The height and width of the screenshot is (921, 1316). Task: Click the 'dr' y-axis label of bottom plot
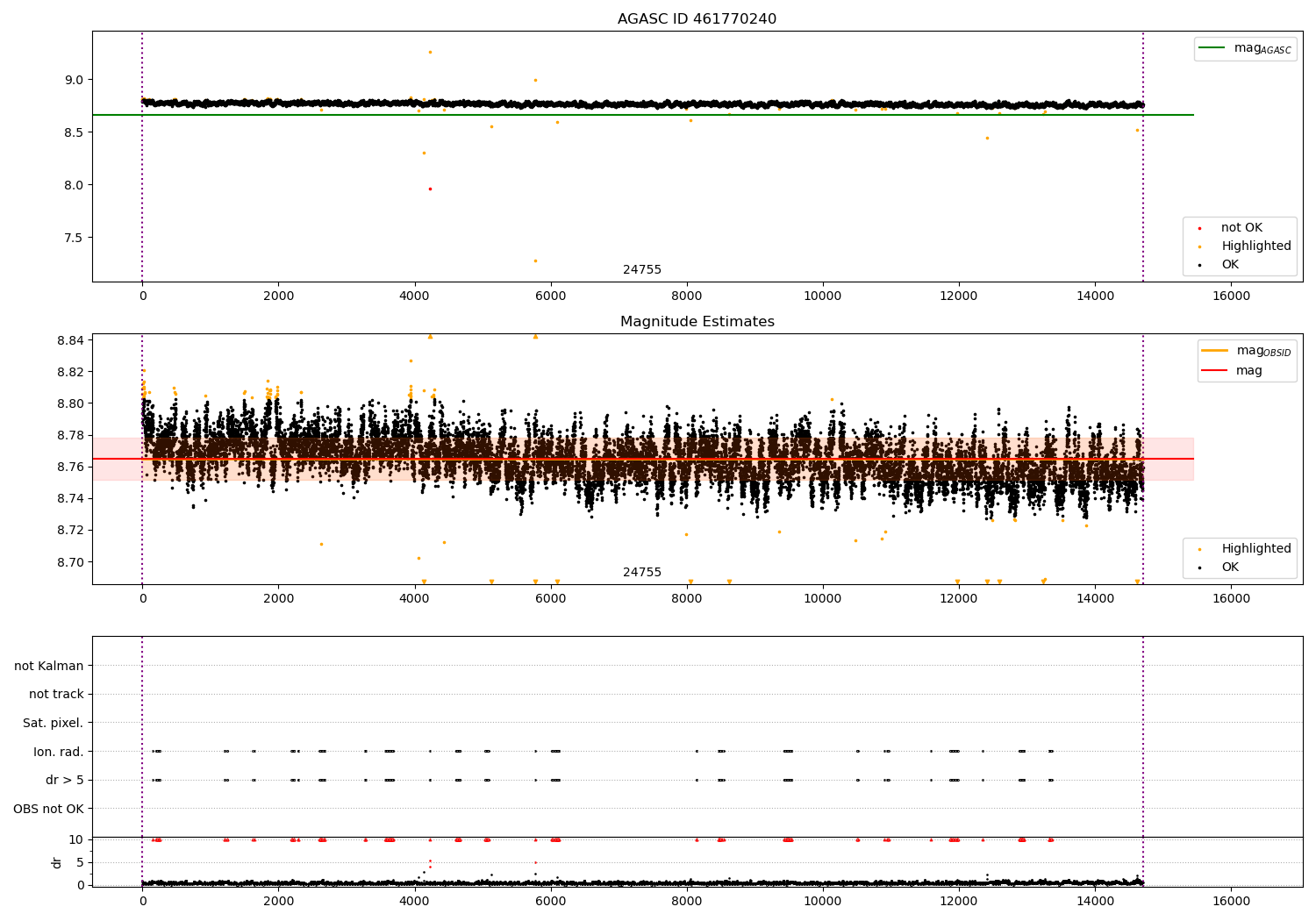pos(57,862)
